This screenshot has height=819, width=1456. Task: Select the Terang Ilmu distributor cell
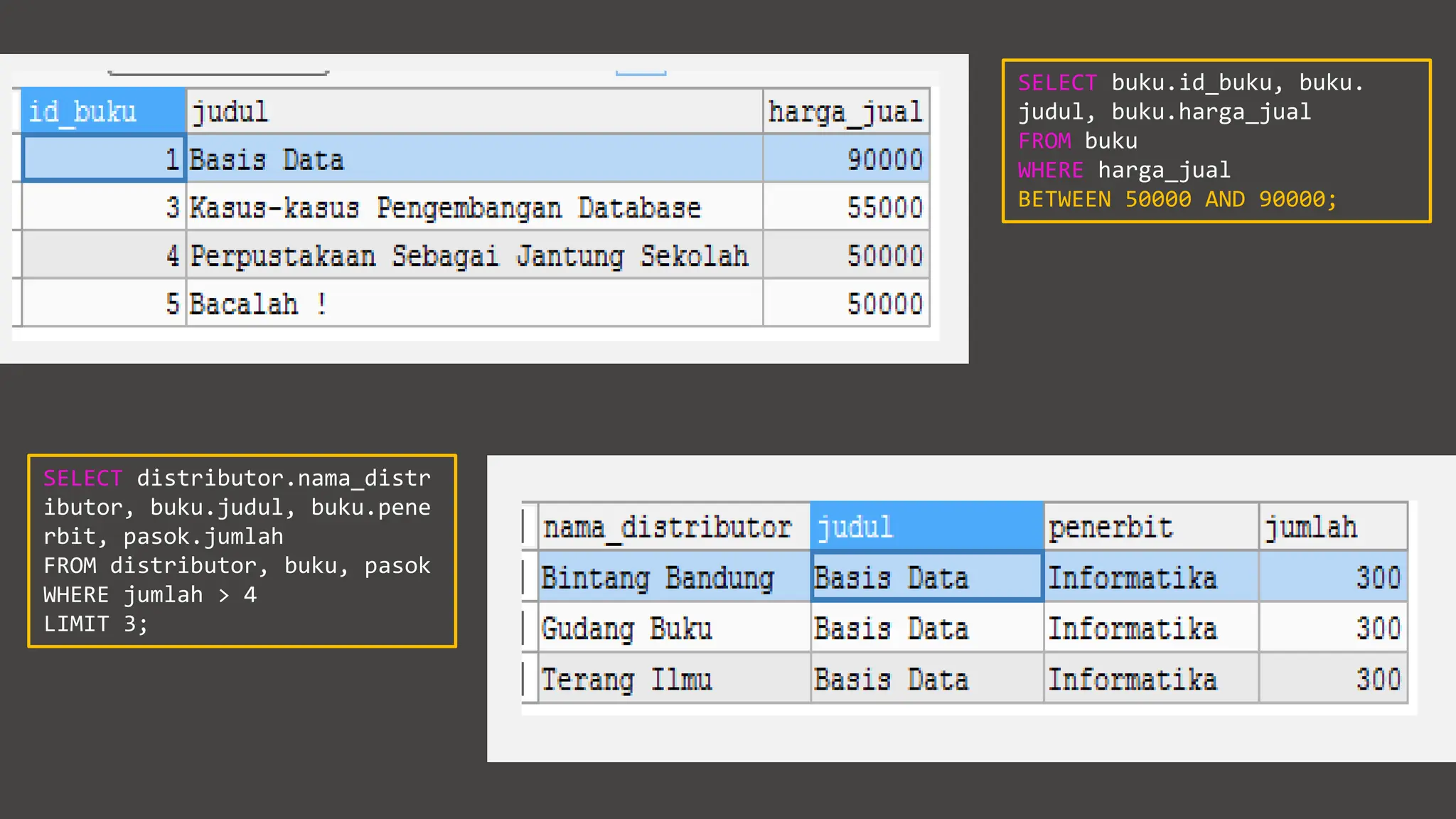673,680
